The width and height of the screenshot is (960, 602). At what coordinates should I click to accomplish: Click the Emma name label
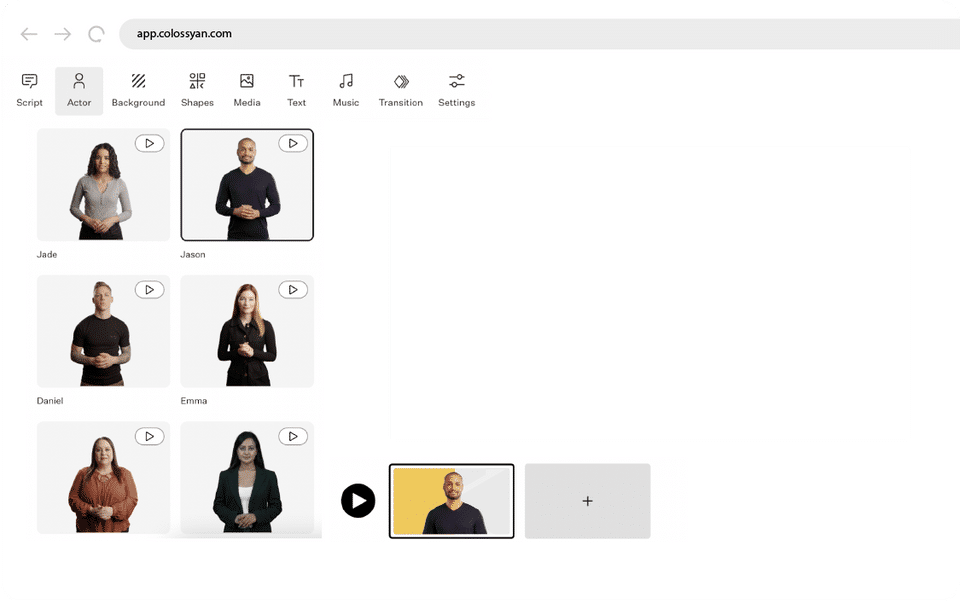pyautogui.click(x=194, y=401)
